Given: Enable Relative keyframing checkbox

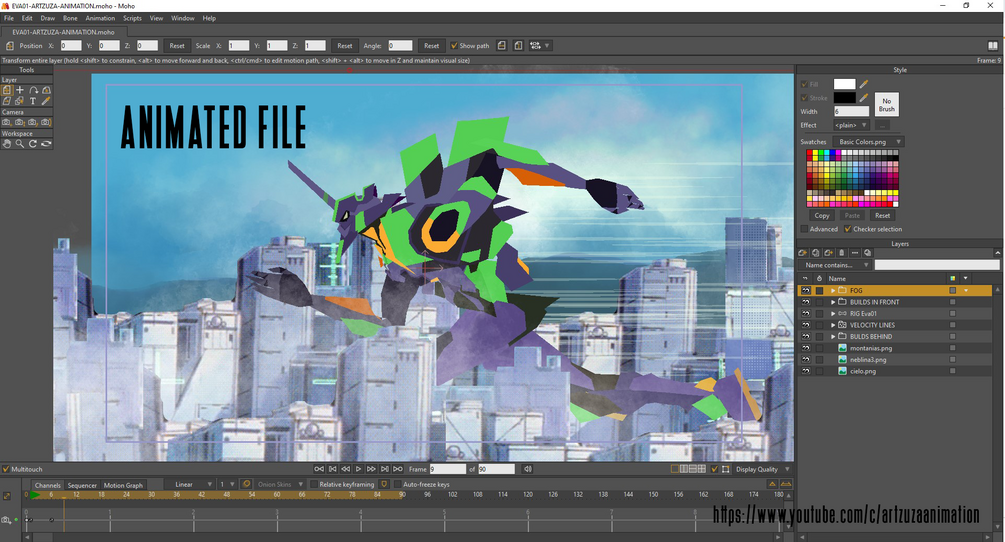Looking at the screenshot, I should (x=314, y=484).
